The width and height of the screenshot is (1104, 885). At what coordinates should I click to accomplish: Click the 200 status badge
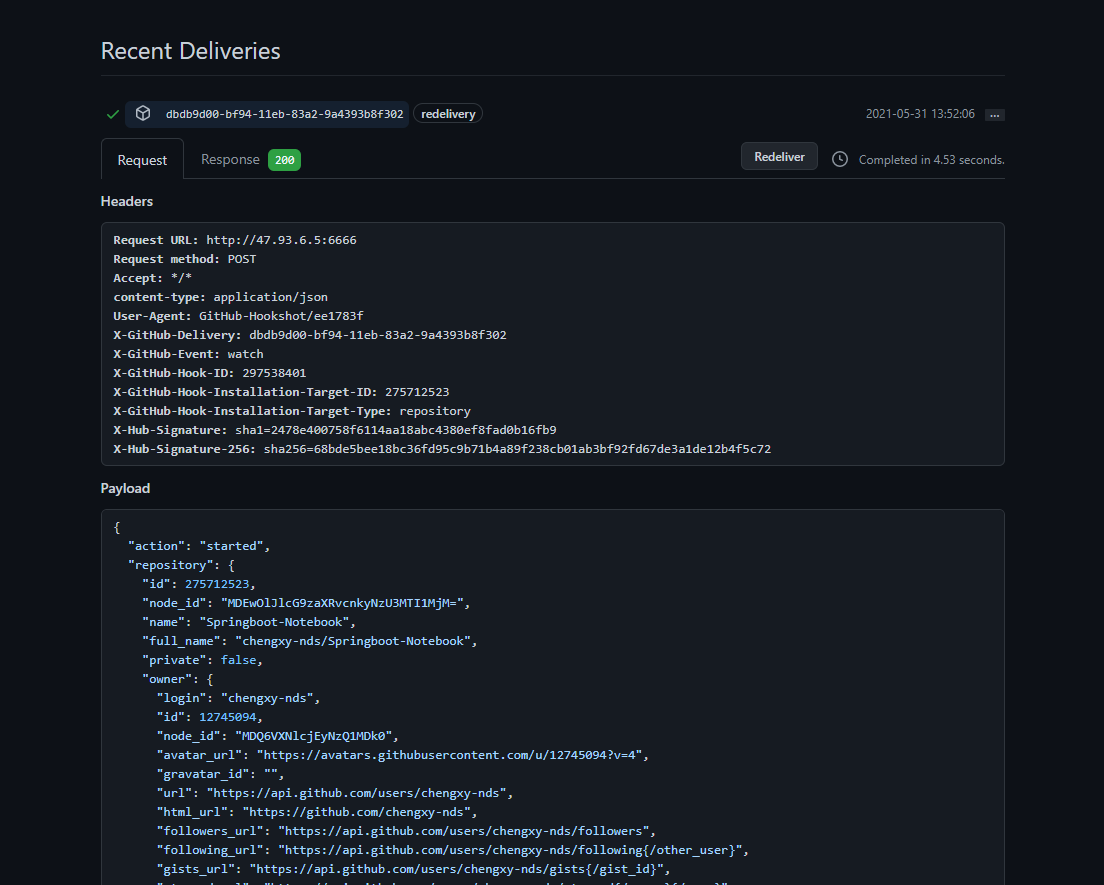click(284, 160)
